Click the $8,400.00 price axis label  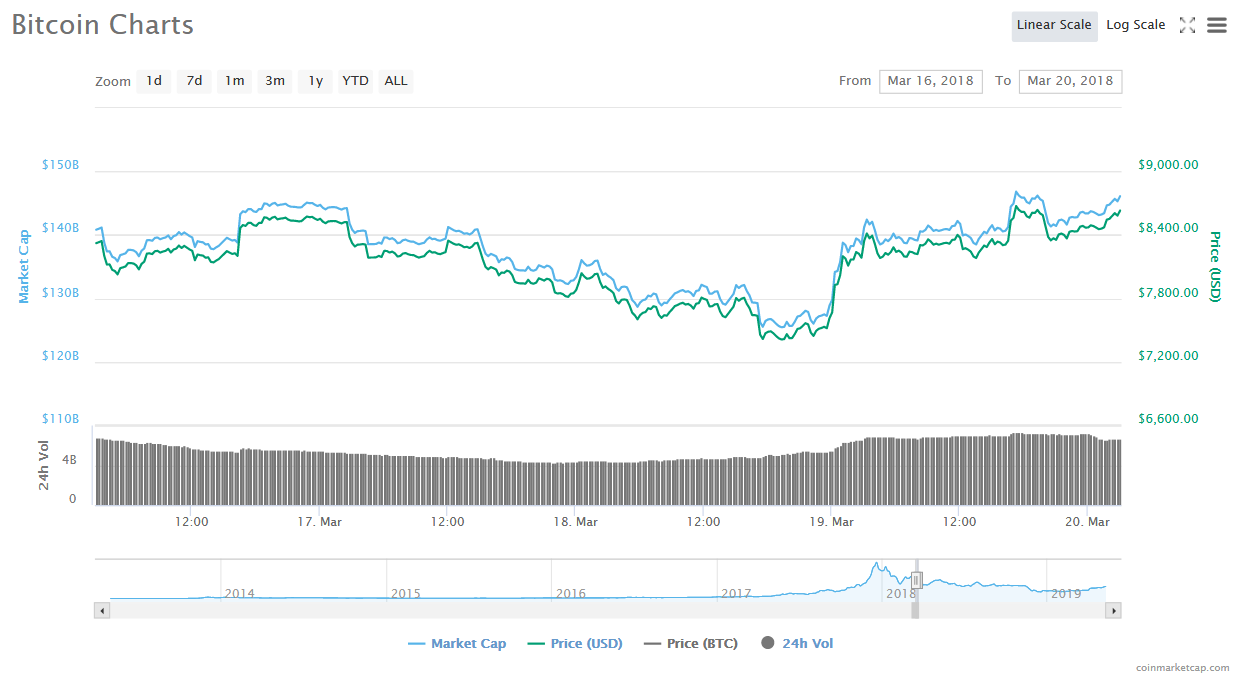(1168, 228)
